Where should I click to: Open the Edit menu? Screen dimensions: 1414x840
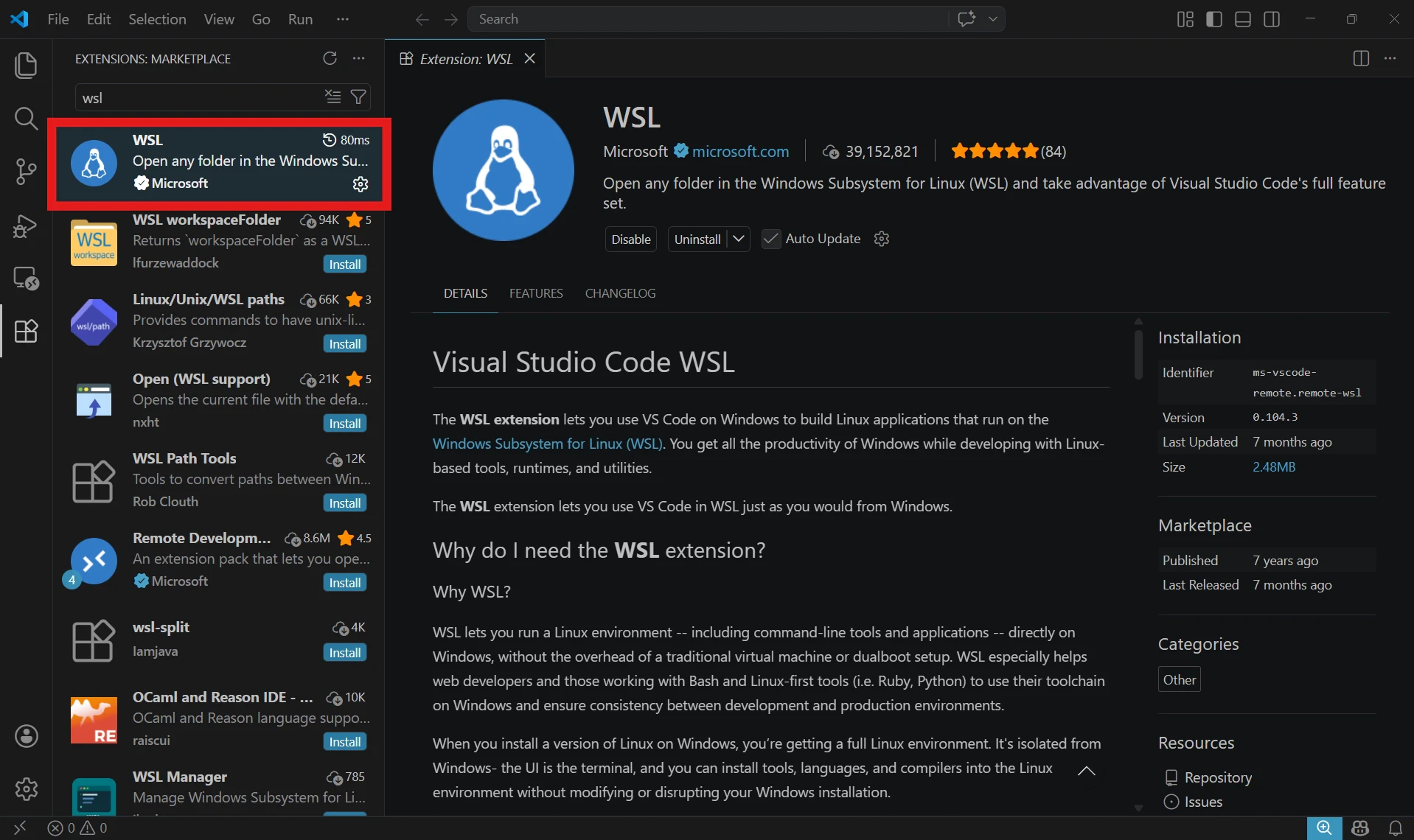99,19
